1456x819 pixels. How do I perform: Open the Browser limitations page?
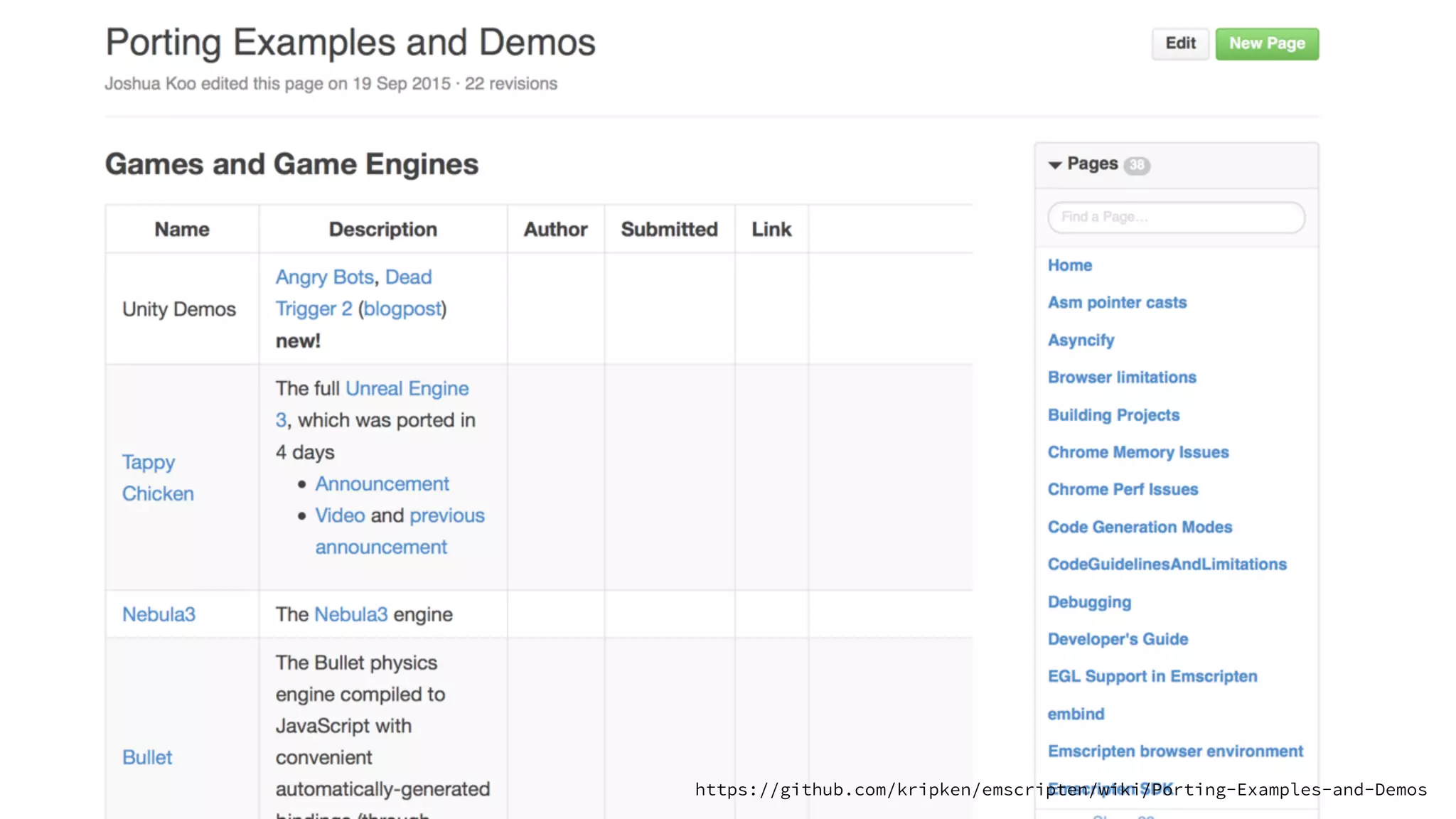tap(1122, 378)
